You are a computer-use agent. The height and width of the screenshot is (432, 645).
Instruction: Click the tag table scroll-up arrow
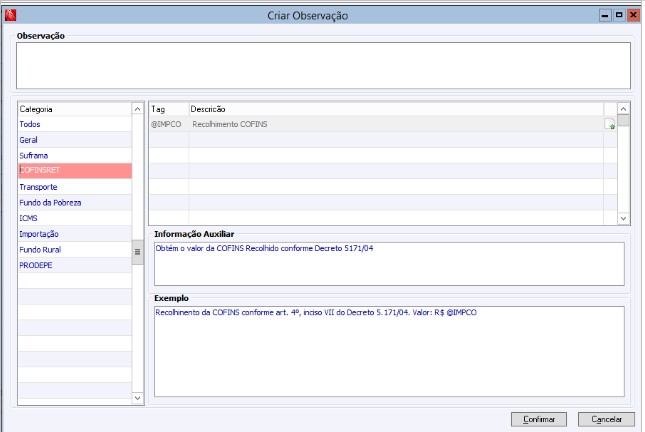(624, 109)
